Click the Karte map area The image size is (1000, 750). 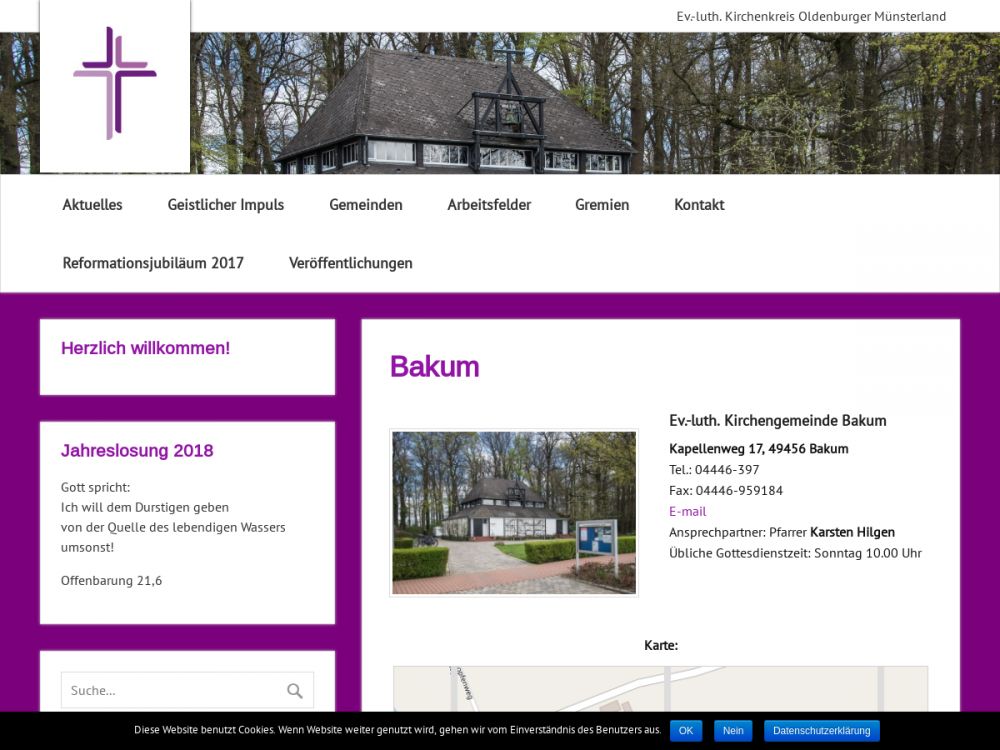coord(660,688)
